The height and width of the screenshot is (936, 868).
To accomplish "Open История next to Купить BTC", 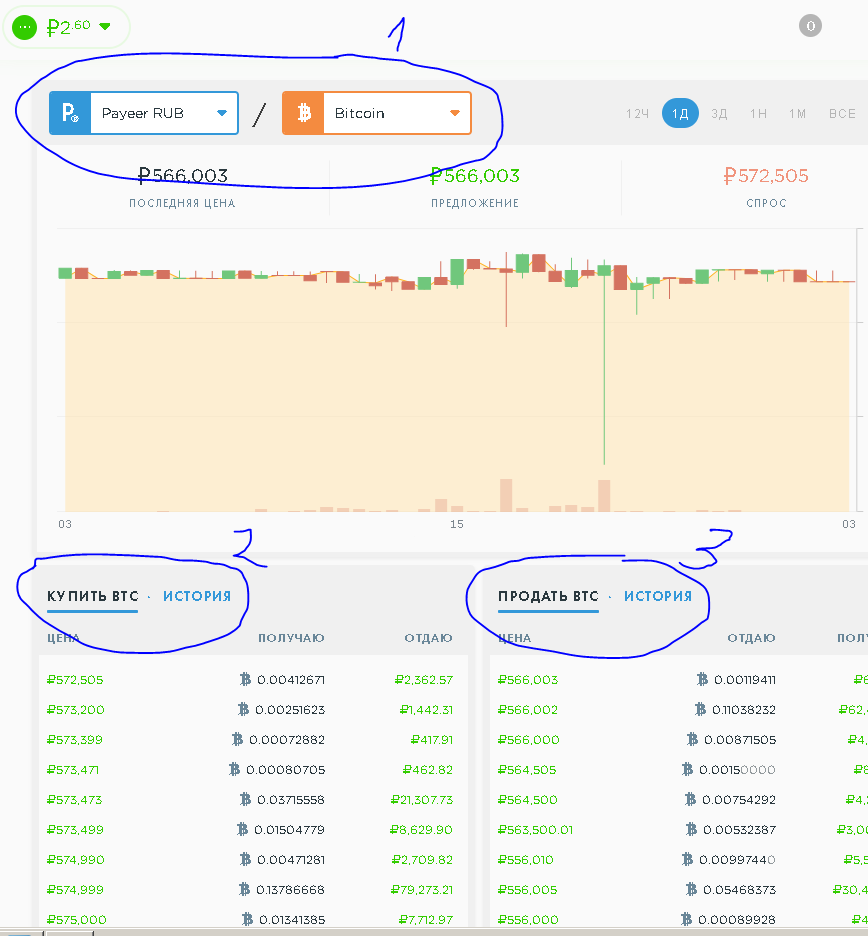I will pos(197,596).
